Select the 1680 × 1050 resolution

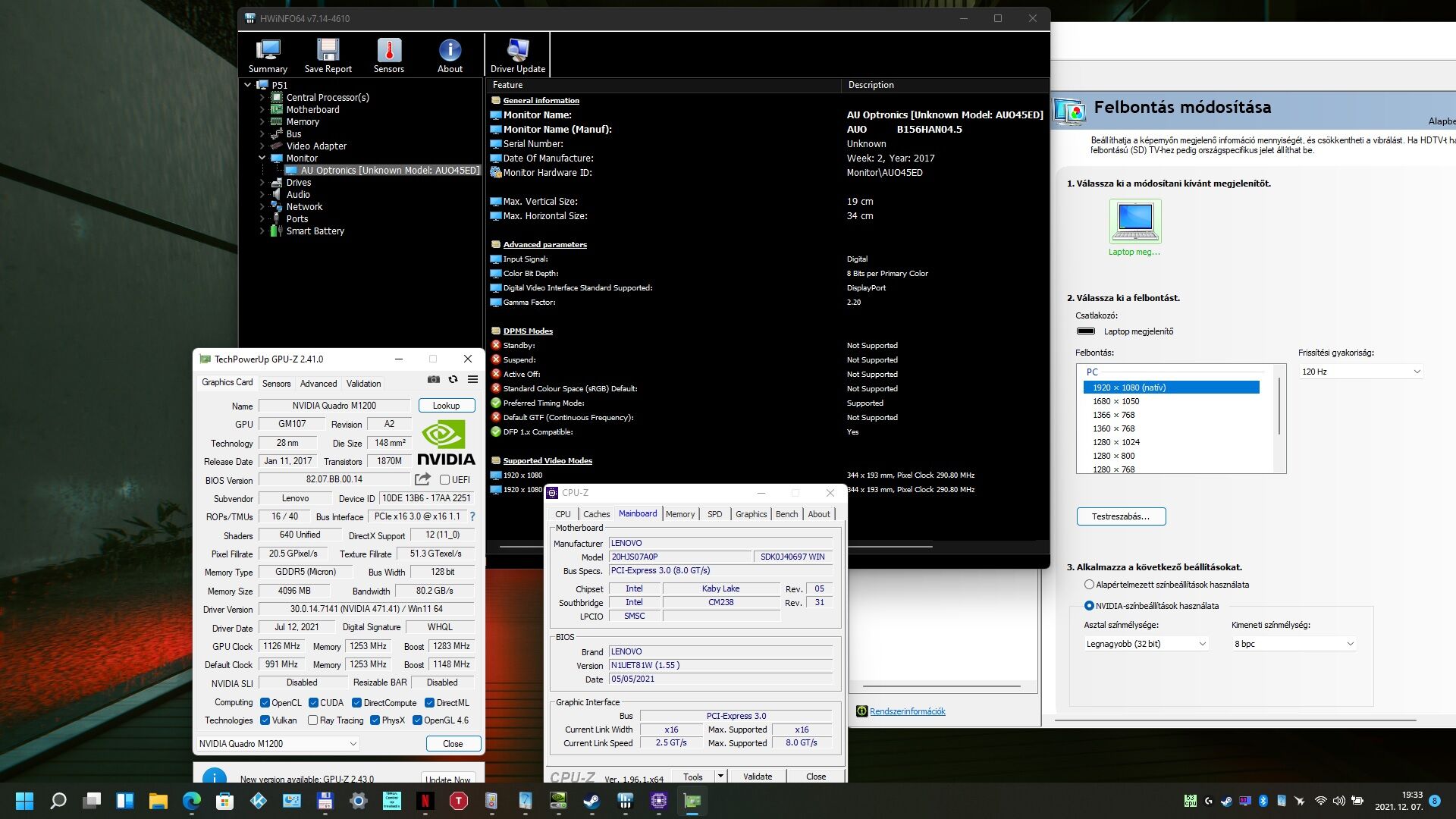pyautogui.click(x=1116, y=401)
